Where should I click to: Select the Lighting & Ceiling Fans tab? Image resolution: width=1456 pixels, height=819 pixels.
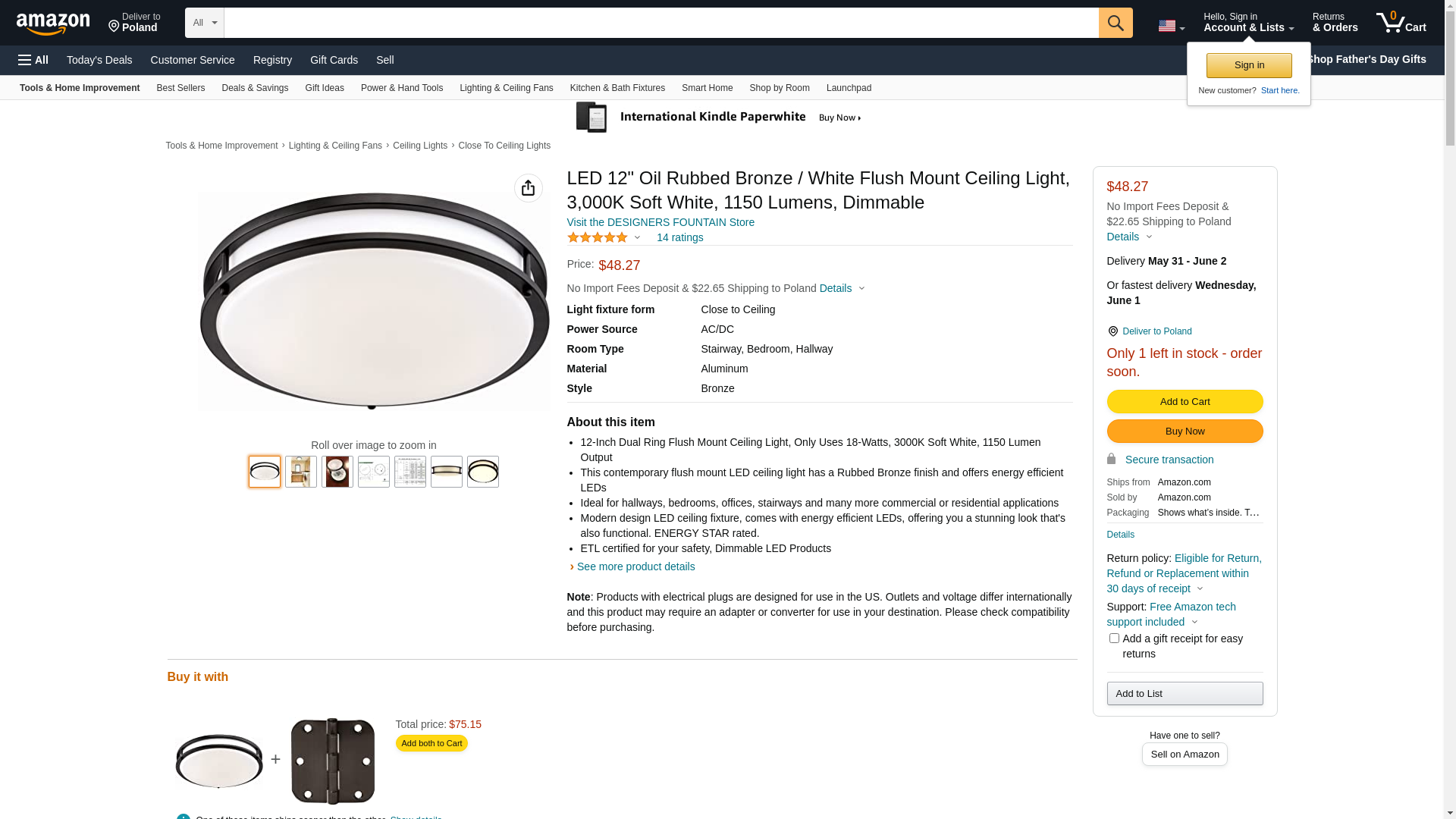[506, 88]
